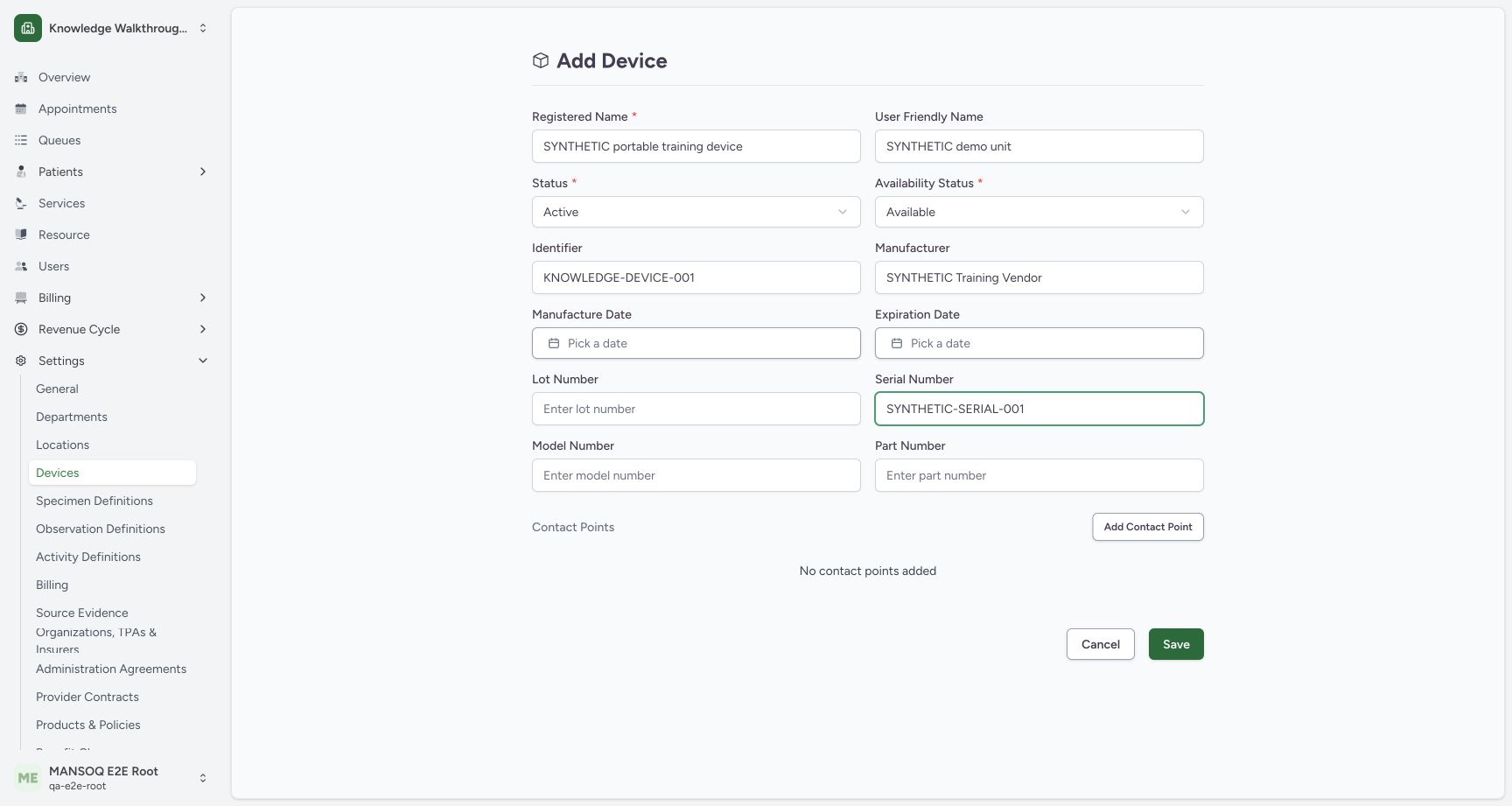This screenshot has height=806, width=1512.
Task: Click the Patients person icon
Action: (21, 172)
